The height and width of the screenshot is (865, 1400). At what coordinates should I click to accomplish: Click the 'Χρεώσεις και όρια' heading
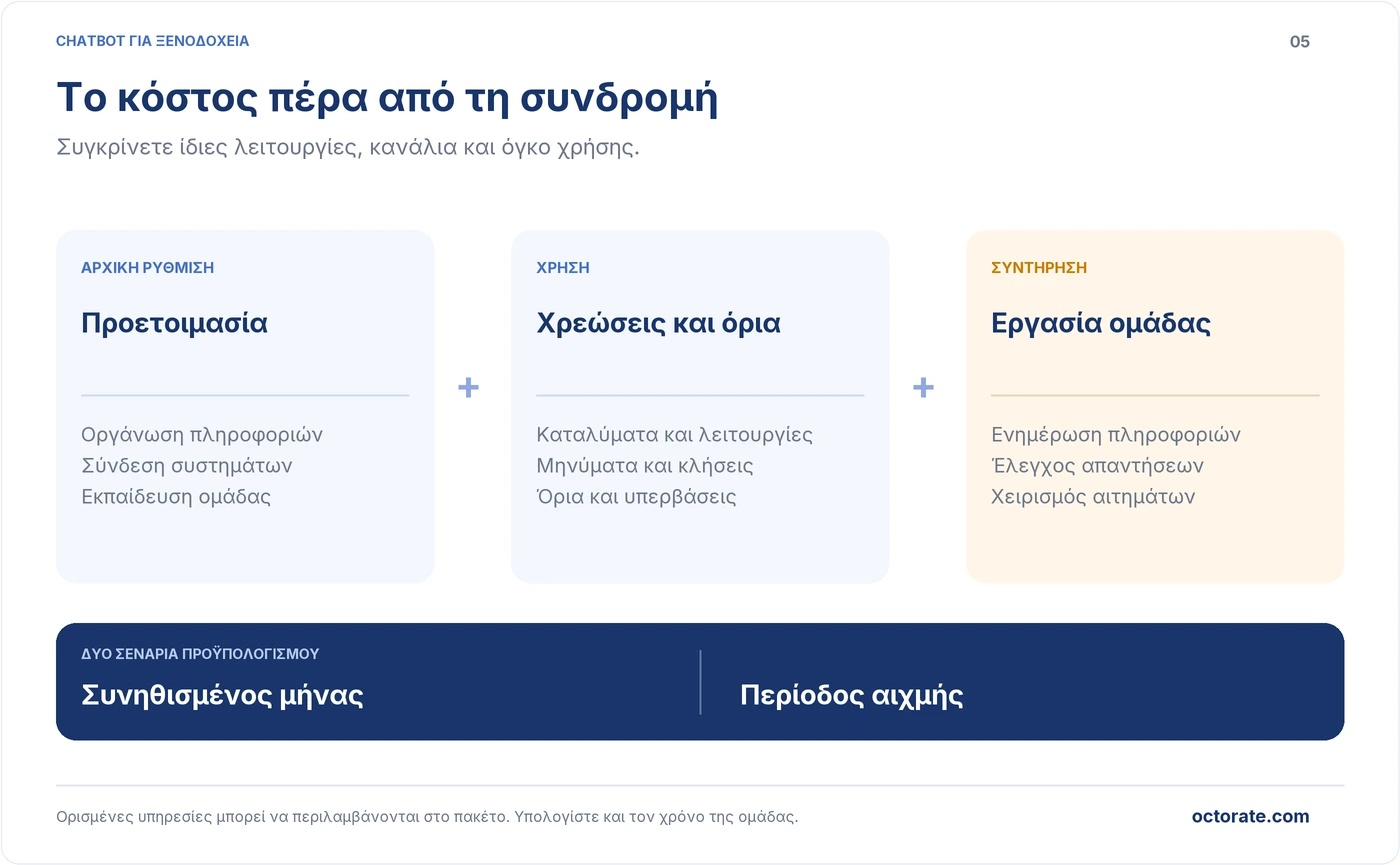click(x=658, y=324)
